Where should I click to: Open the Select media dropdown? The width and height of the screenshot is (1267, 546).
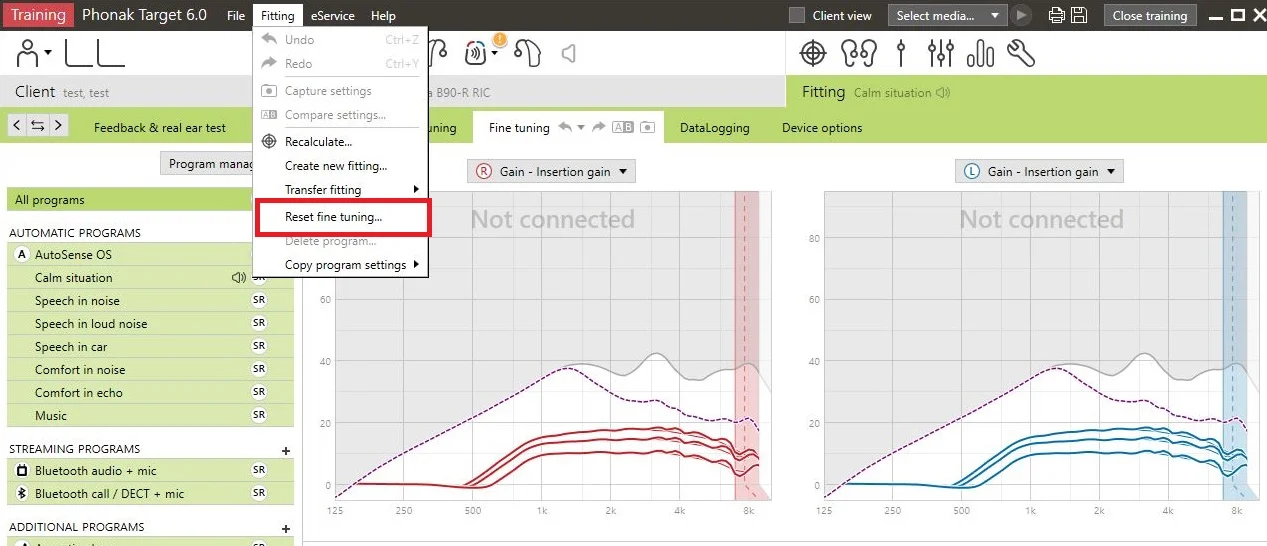pyautogui.click(x=947, y=15)
